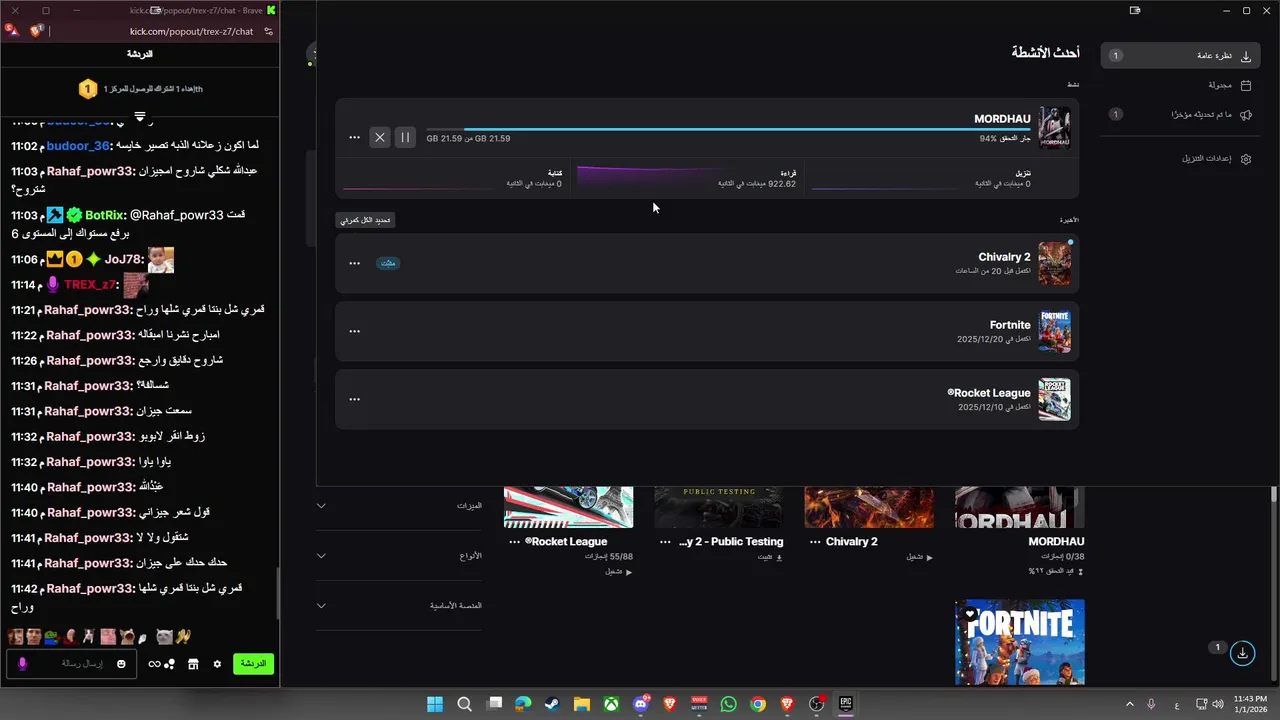Expand the features filter section
Screen dimensions: 1280x720
point(399,506)
